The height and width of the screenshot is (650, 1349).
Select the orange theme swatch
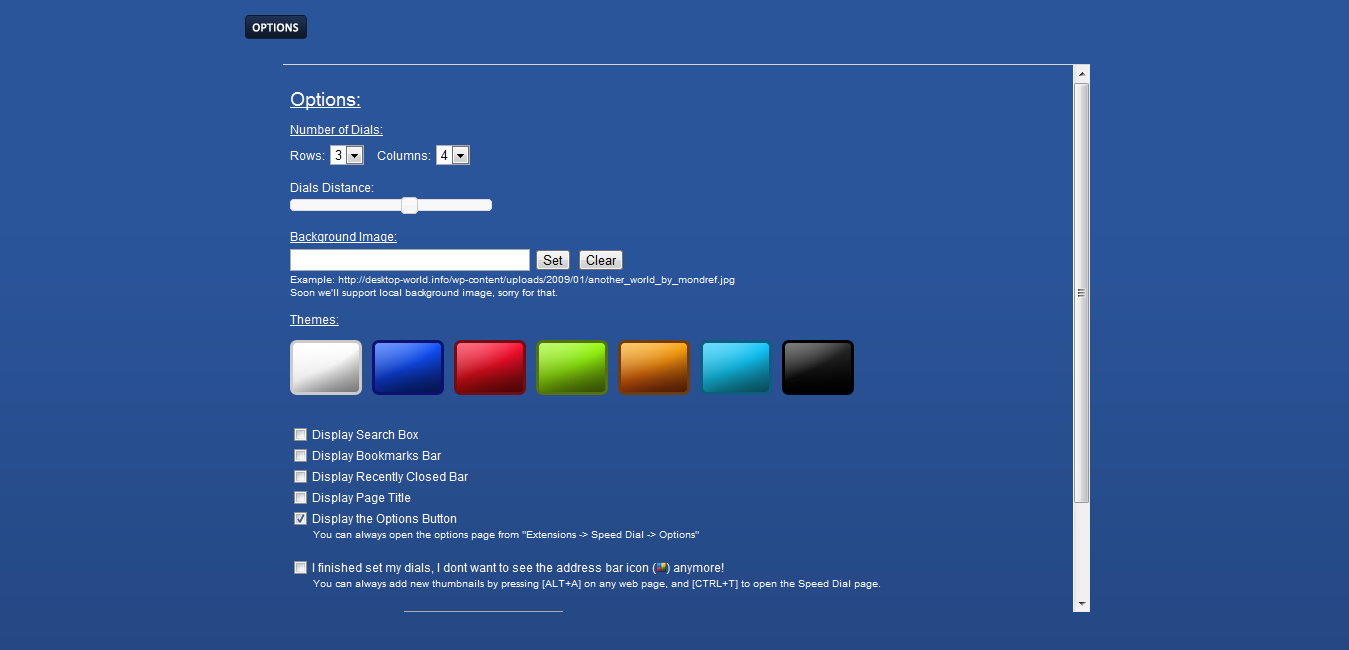point(654,368)
